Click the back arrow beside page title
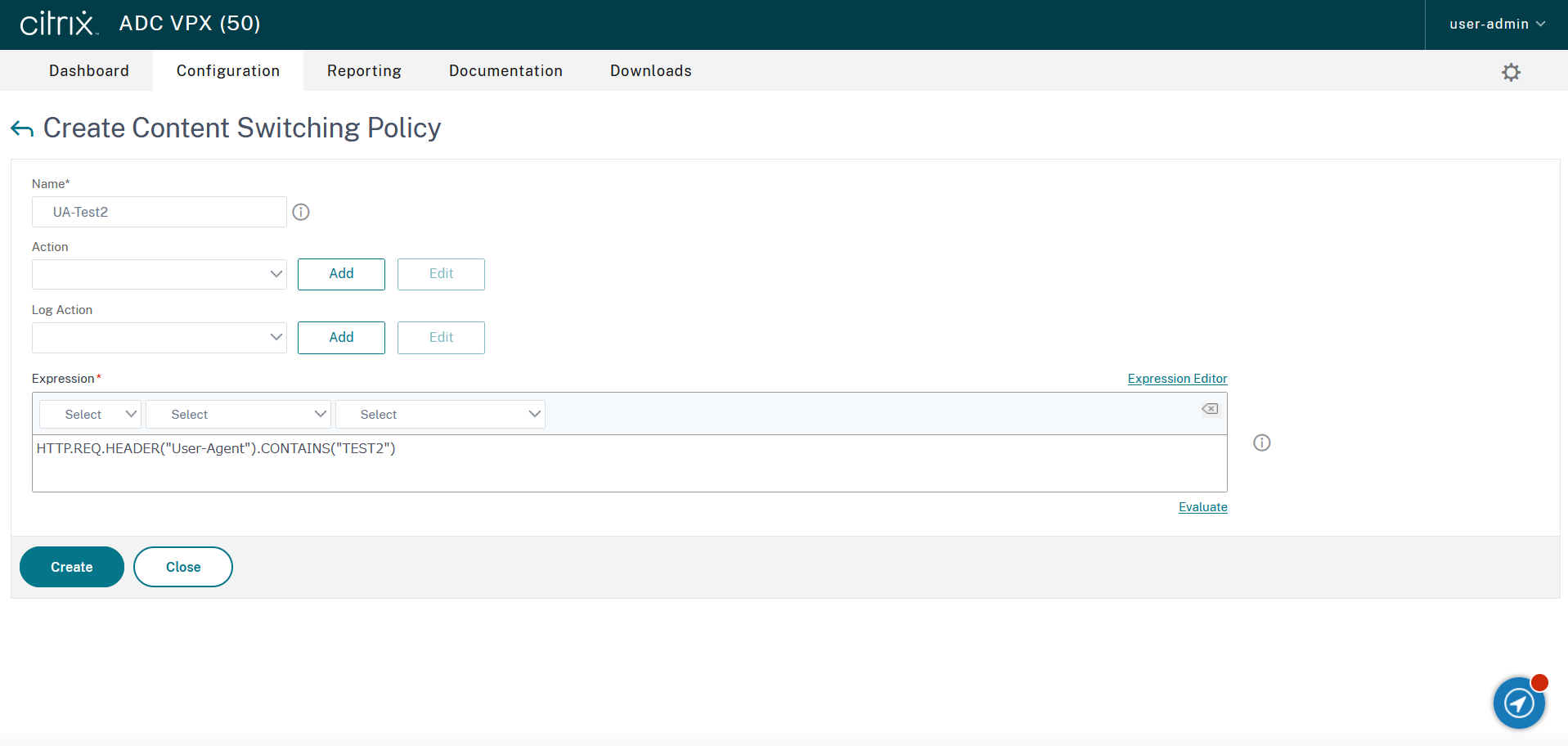The height and width of the screenshot is (746, 1568). click(x=22, y=128)
